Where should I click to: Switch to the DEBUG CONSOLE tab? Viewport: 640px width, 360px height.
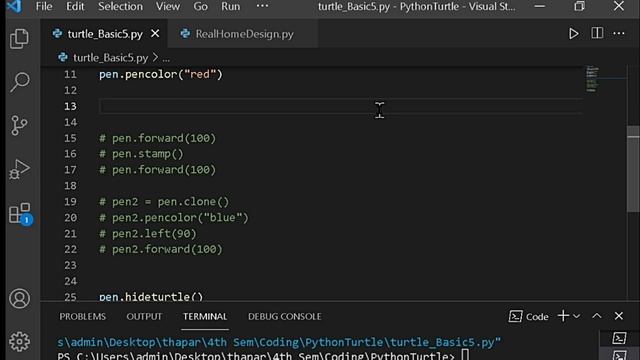tap(284, 316)
